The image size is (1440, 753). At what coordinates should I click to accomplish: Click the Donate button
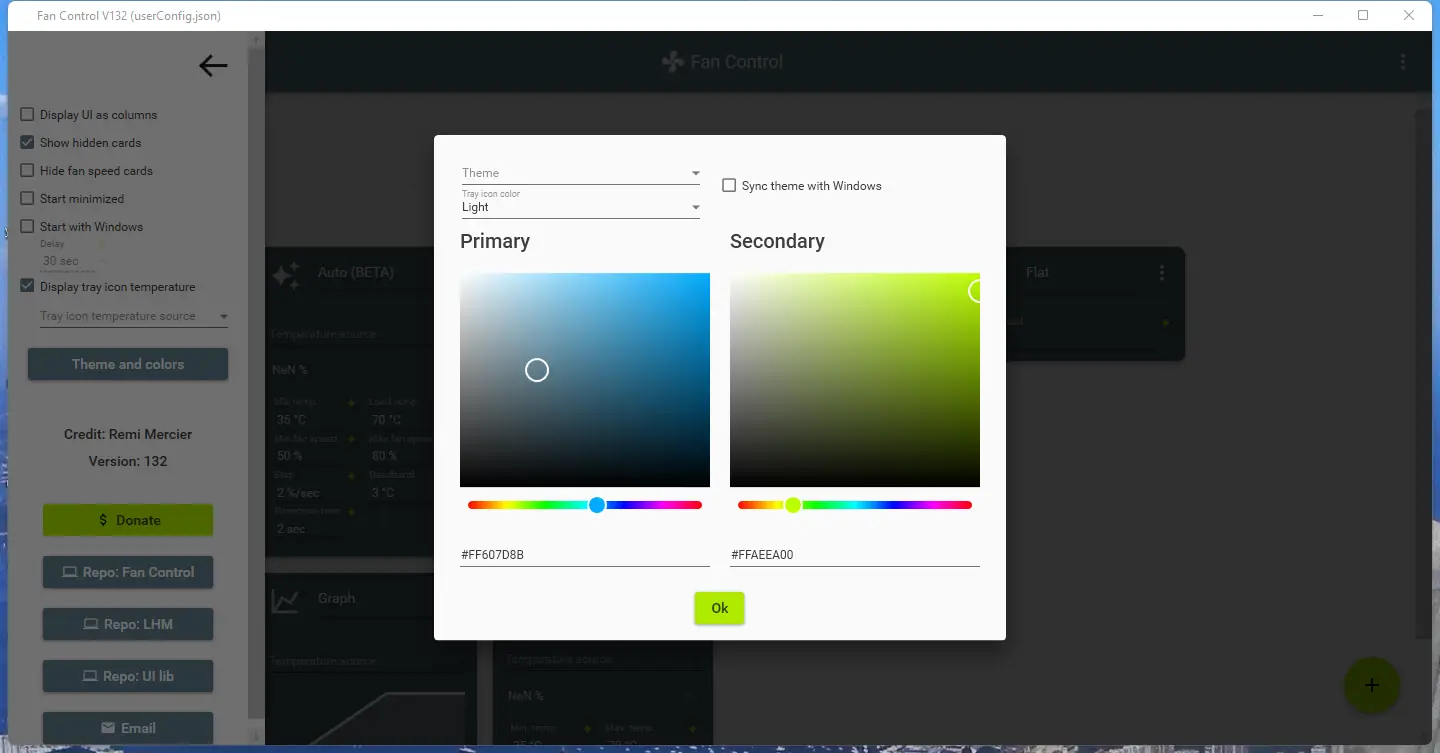tap(128, 520)
